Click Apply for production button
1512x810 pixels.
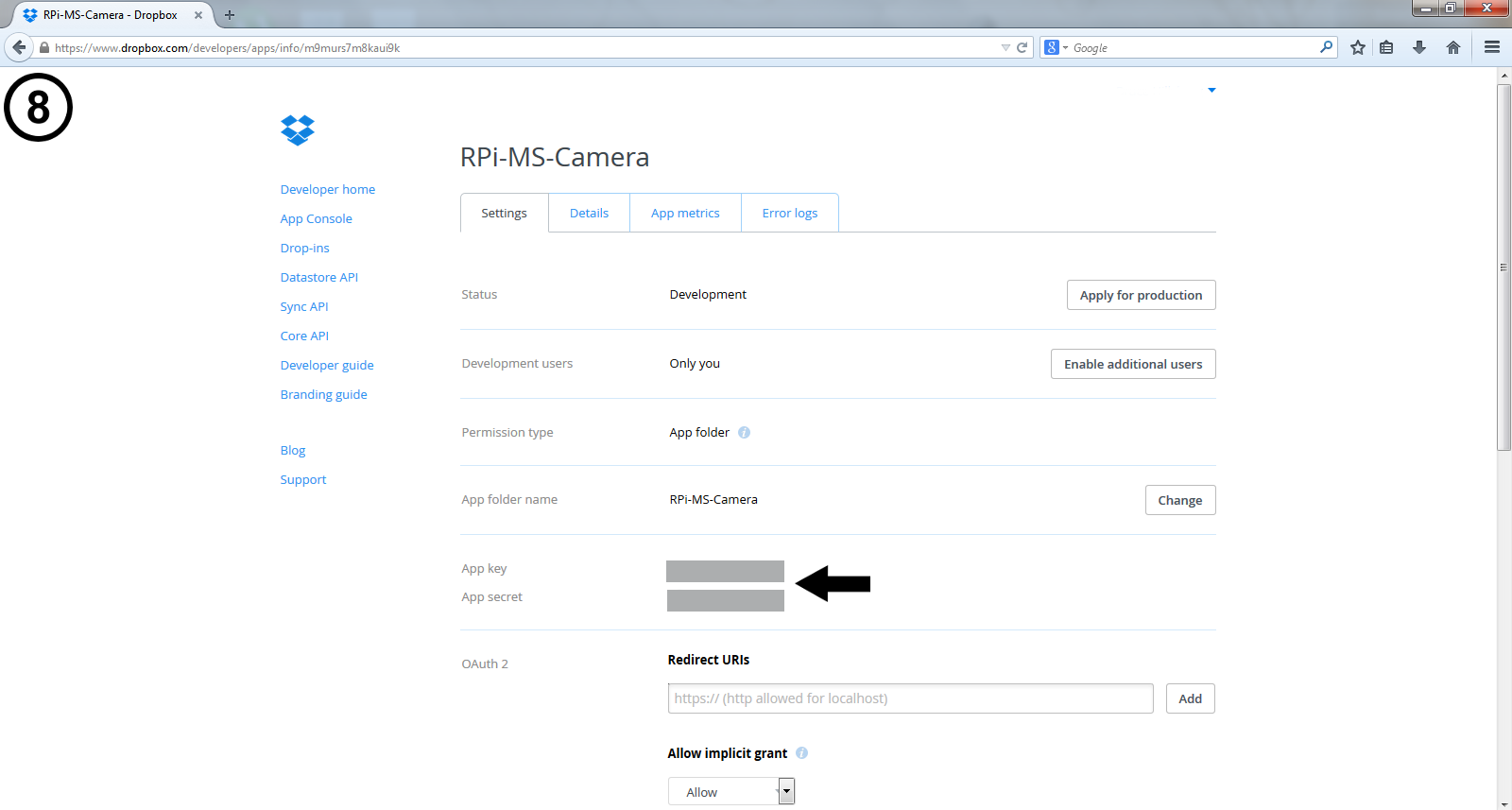click(x=1141, y=295)
